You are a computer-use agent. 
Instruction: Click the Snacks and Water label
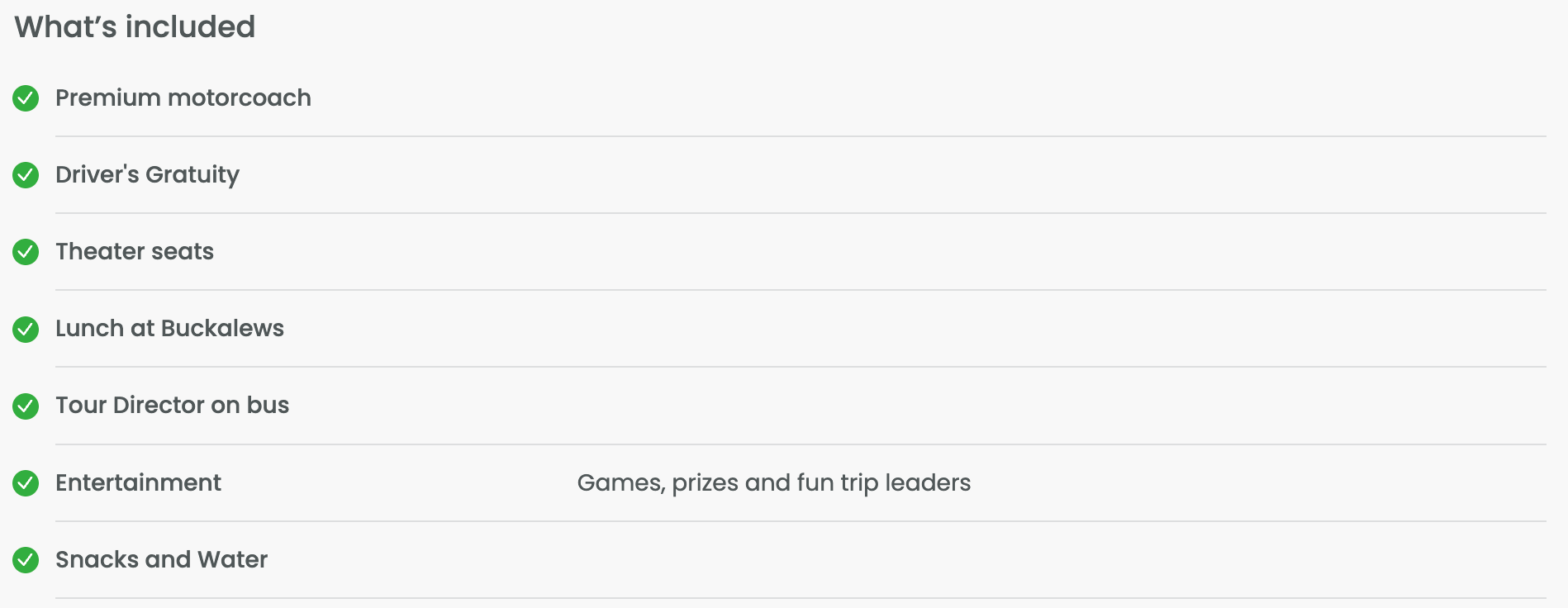[x=161, y=560]
